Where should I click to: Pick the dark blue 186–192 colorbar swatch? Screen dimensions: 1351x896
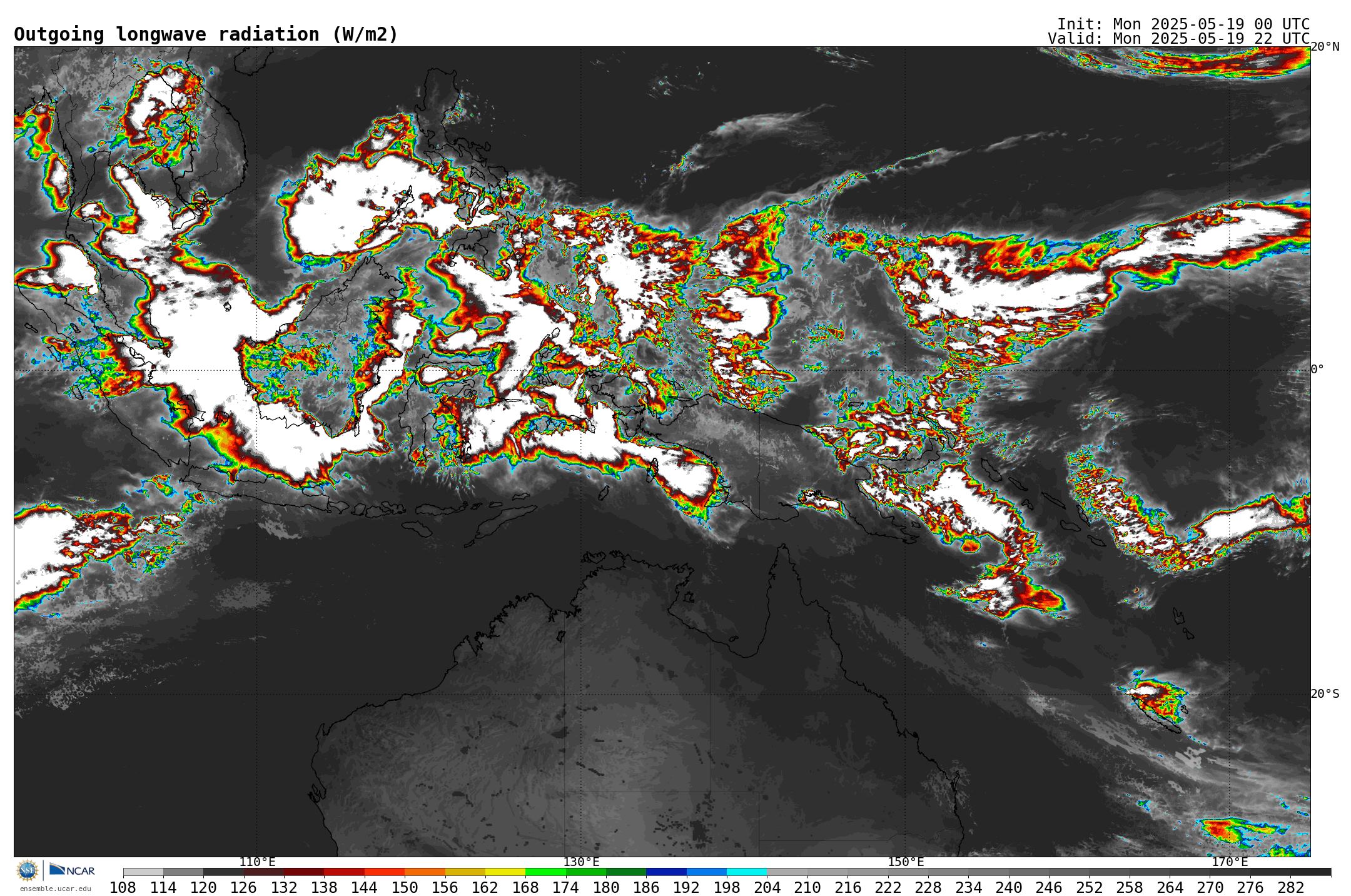click(x=666, y=872)
